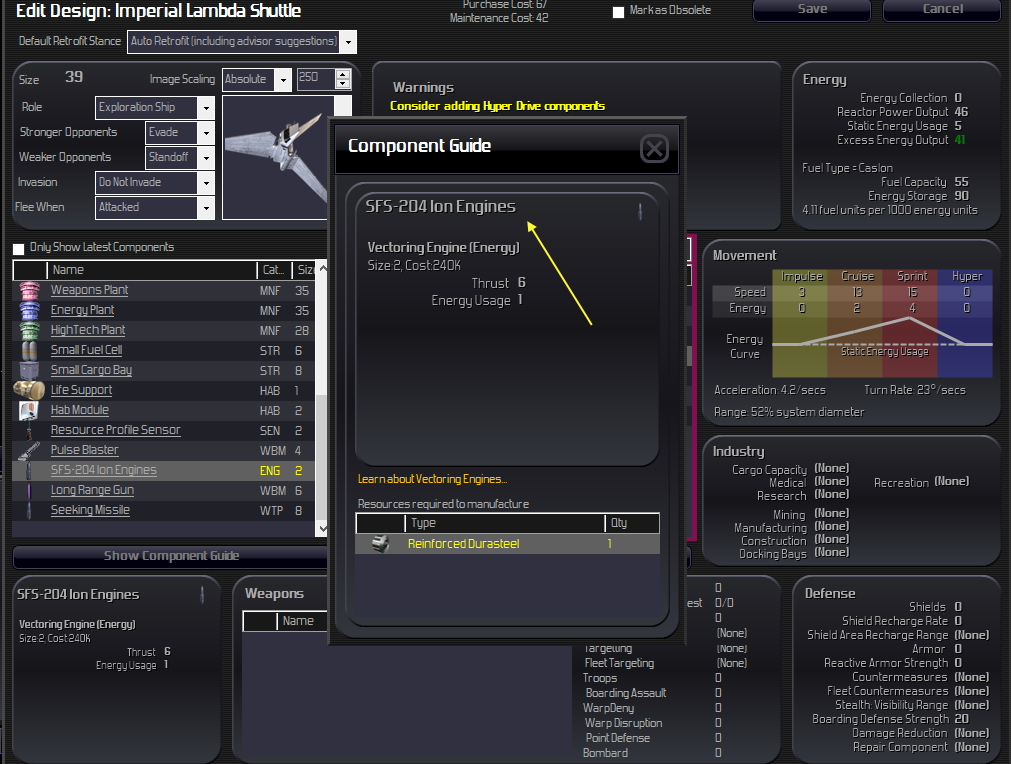
Task: Select Seeking Missile component name
Action: 90,510
